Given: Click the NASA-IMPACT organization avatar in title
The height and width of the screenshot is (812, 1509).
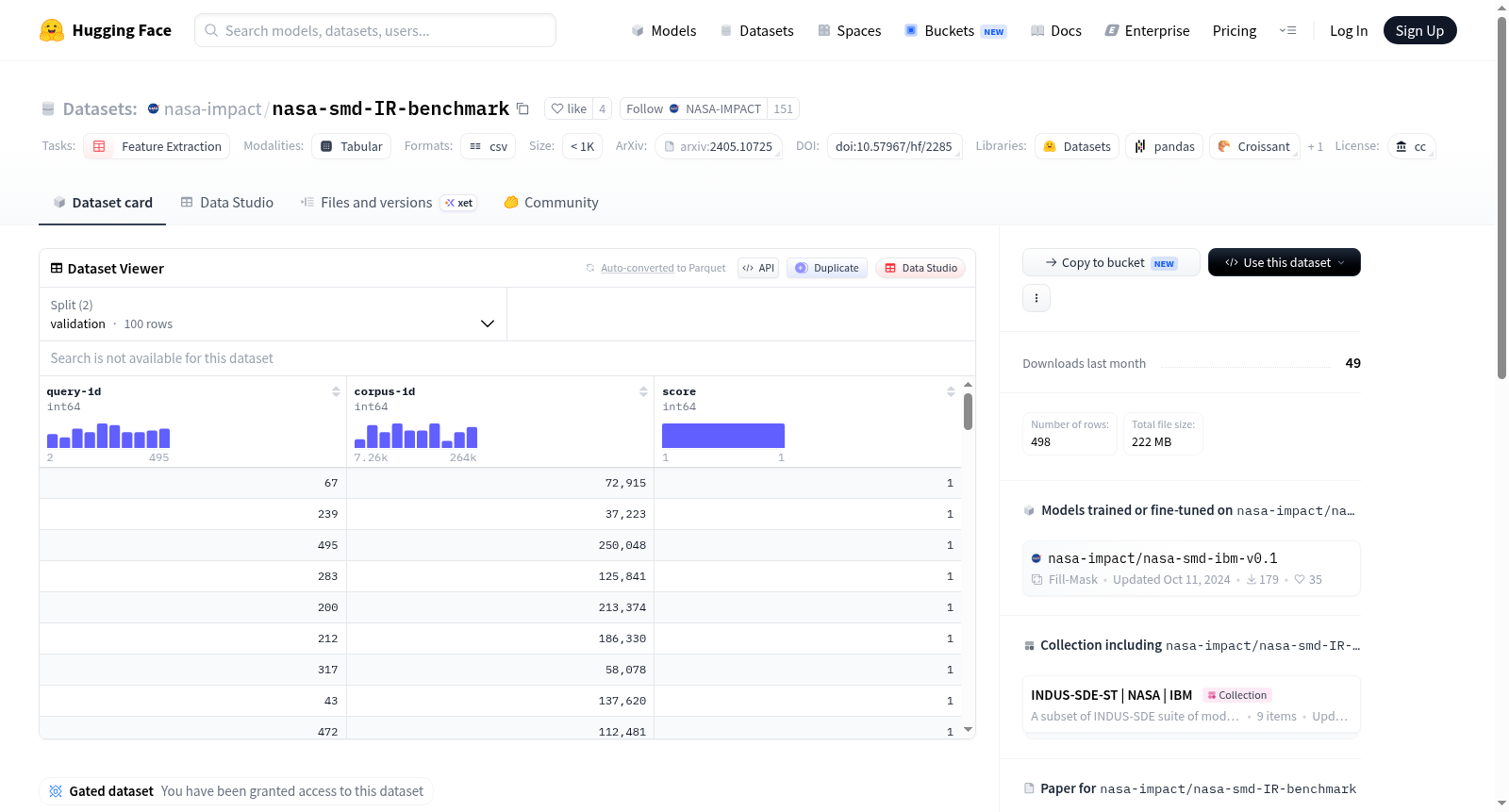Looking at the screenshot, I should coord(154,108).
